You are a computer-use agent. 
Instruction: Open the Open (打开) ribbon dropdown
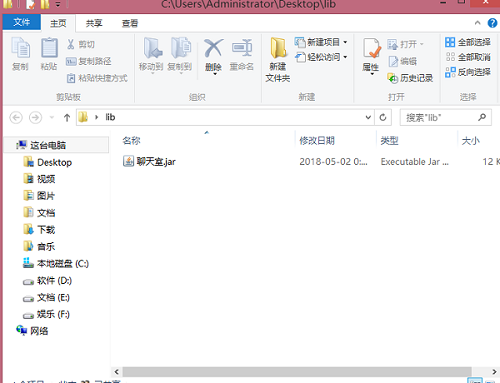405,44
